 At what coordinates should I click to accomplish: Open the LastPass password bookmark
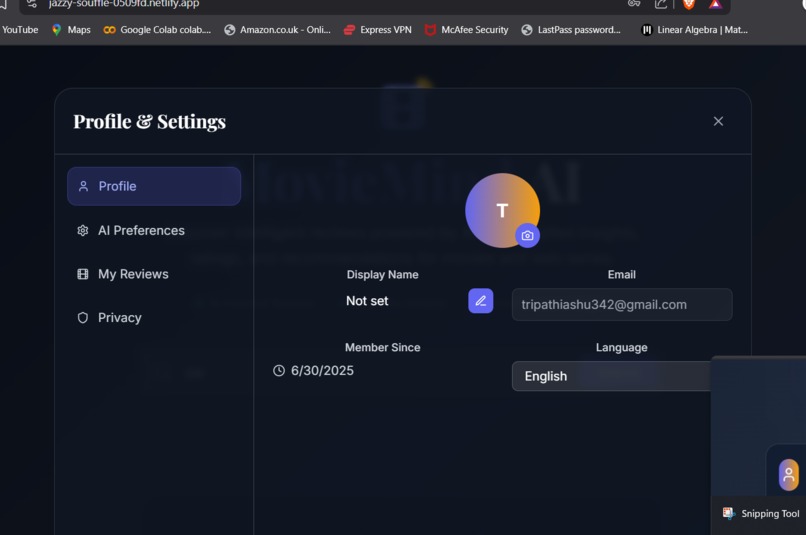click(x=571, y=30)
